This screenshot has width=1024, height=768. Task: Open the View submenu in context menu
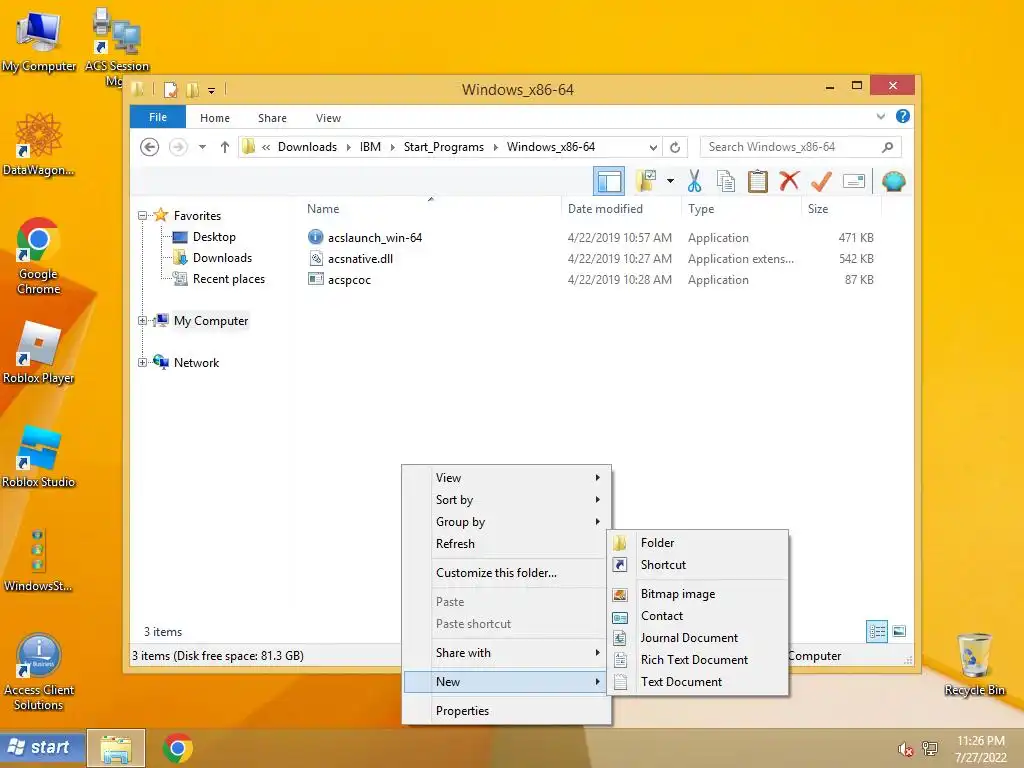[507, 478]
